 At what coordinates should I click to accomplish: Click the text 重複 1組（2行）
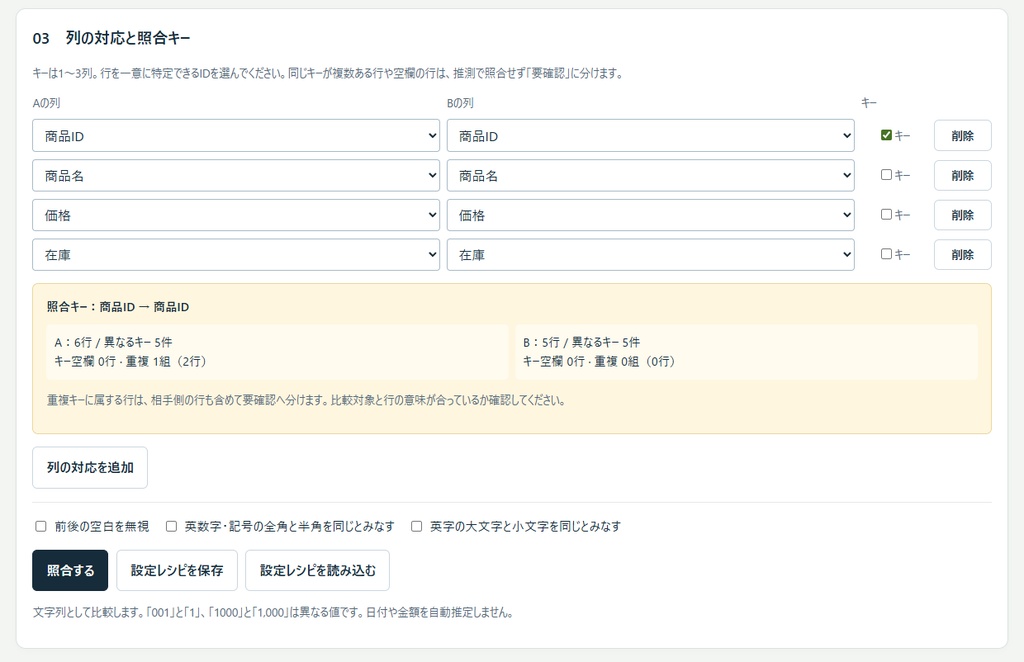pos(166,361)
